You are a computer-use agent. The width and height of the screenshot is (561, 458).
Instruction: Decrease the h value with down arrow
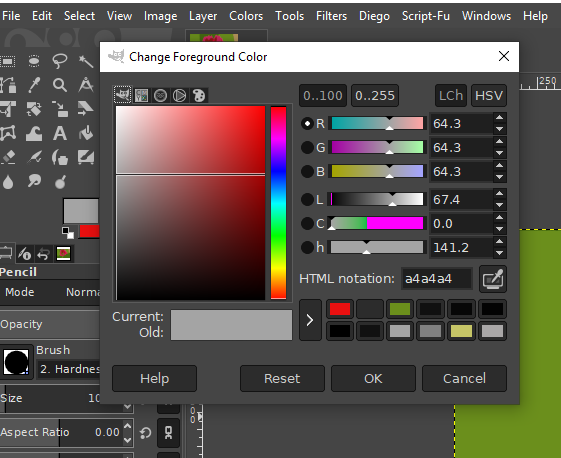click(x=499, y=253)
